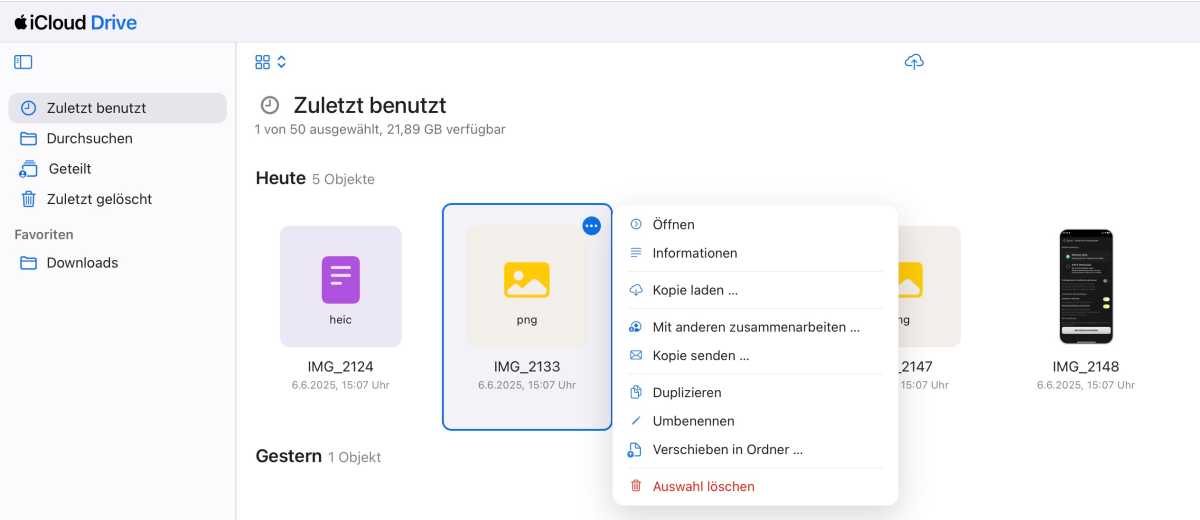Click the pencil icon beside Umbenennen
Screen dimensions: 1200x520
point(635,421)
